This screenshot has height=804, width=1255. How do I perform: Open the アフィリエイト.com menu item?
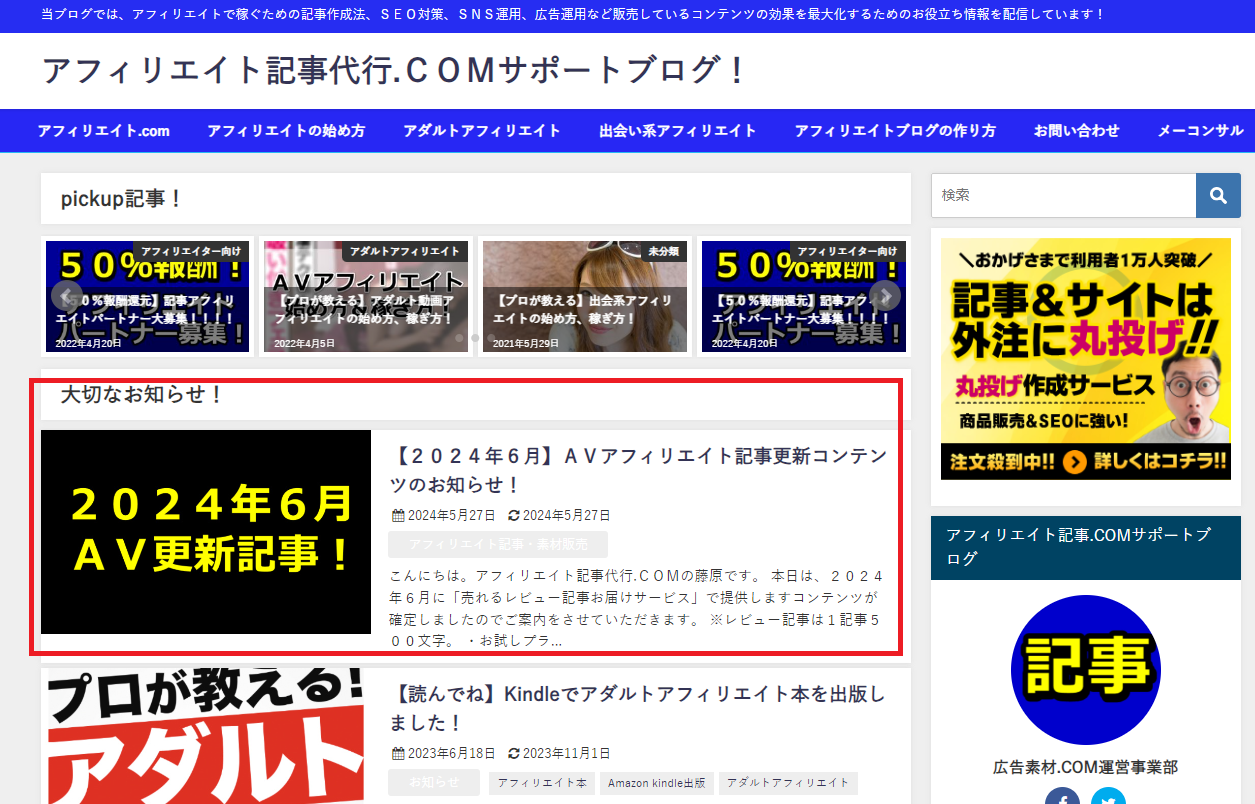coord(103,131)
